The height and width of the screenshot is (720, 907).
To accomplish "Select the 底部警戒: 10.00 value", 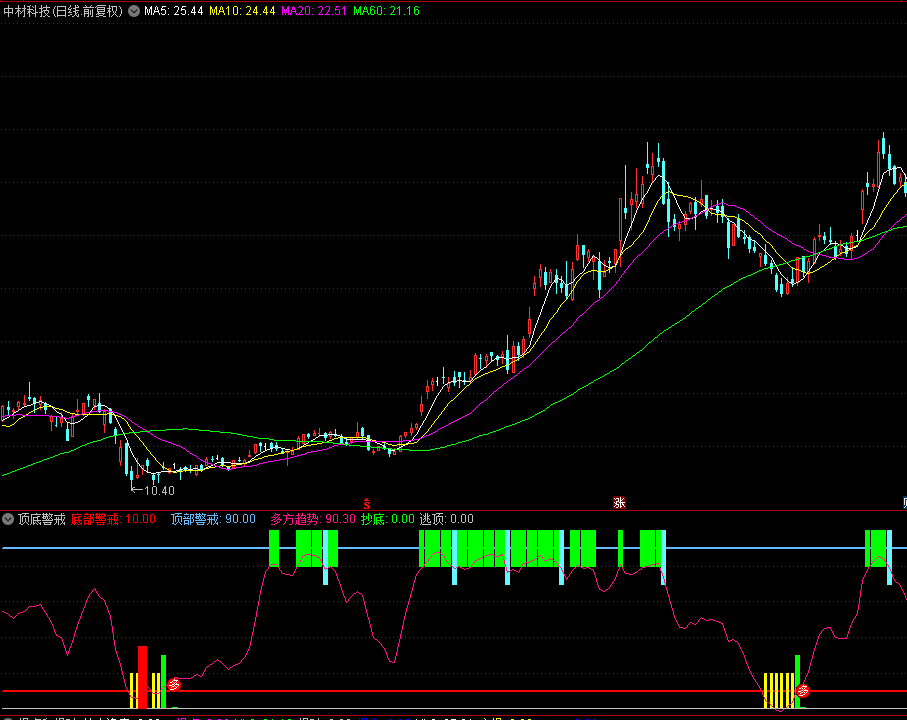I will click(x=113, y=519).
